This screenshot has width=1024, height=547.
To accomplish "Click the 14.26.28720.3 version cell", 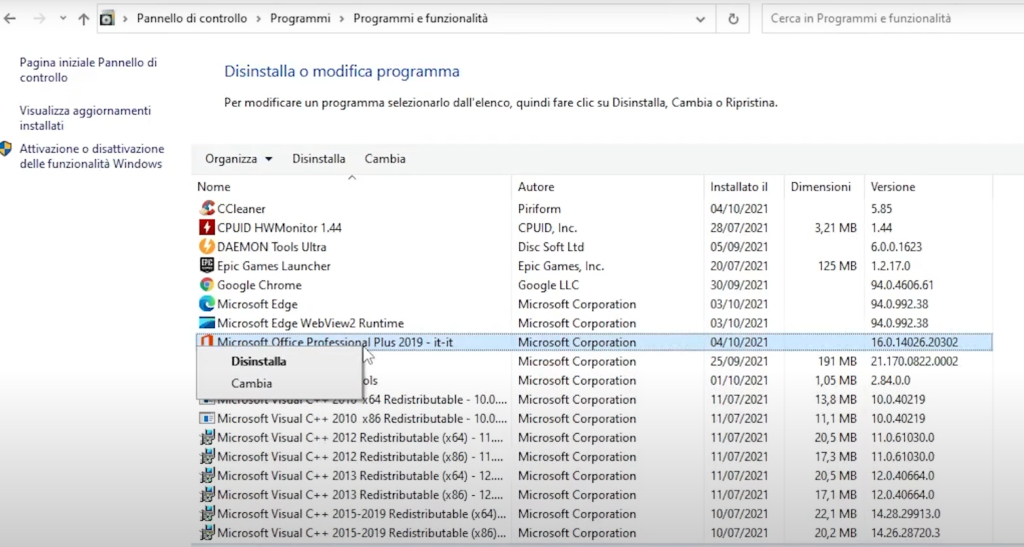I will [905, 533].
